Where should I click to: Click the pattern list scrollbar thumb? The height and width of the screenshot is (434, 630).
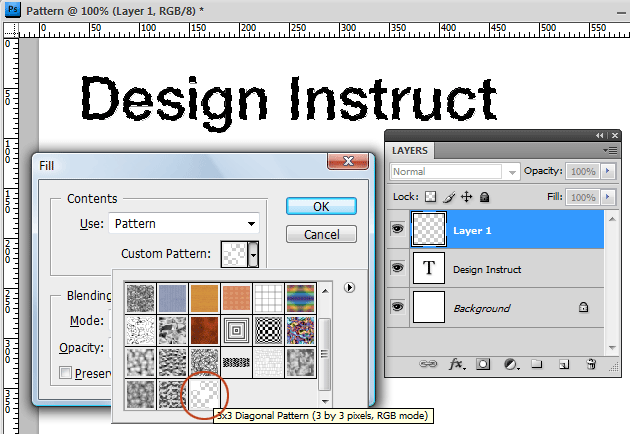[x=325, y=354]
